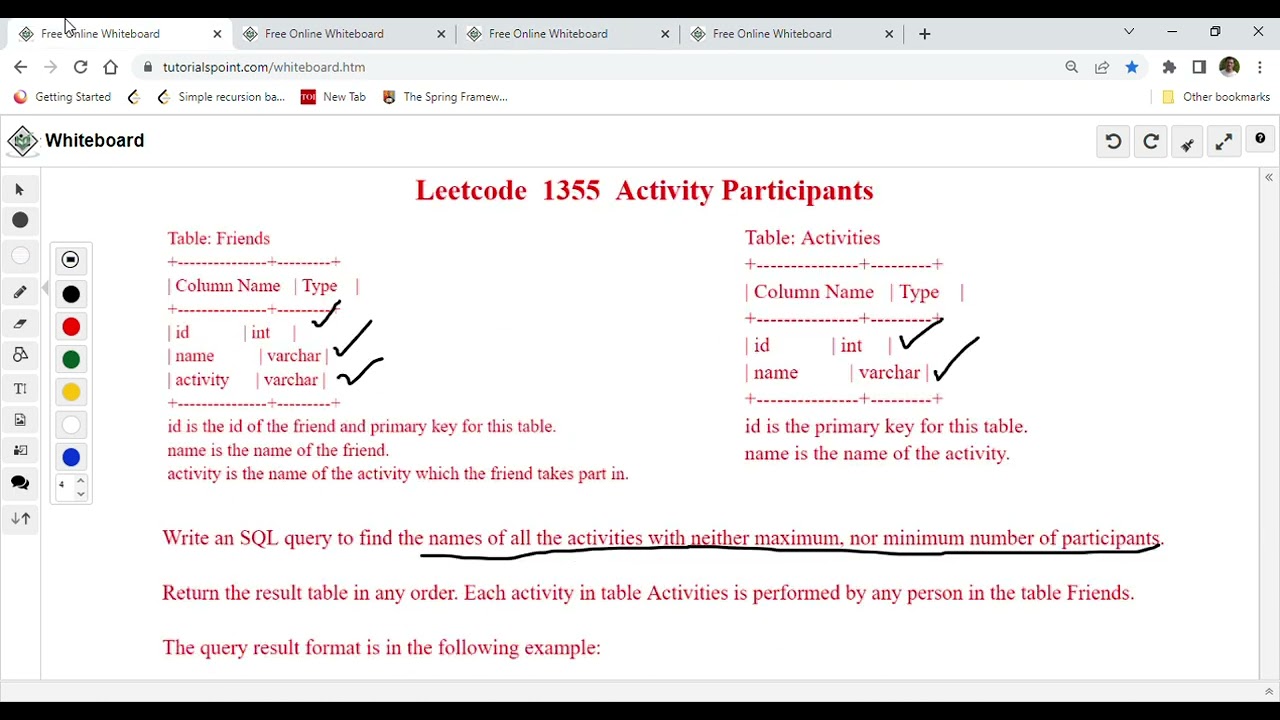Reload the current page
Screen dimensions: 1280x720
(80, 67)
